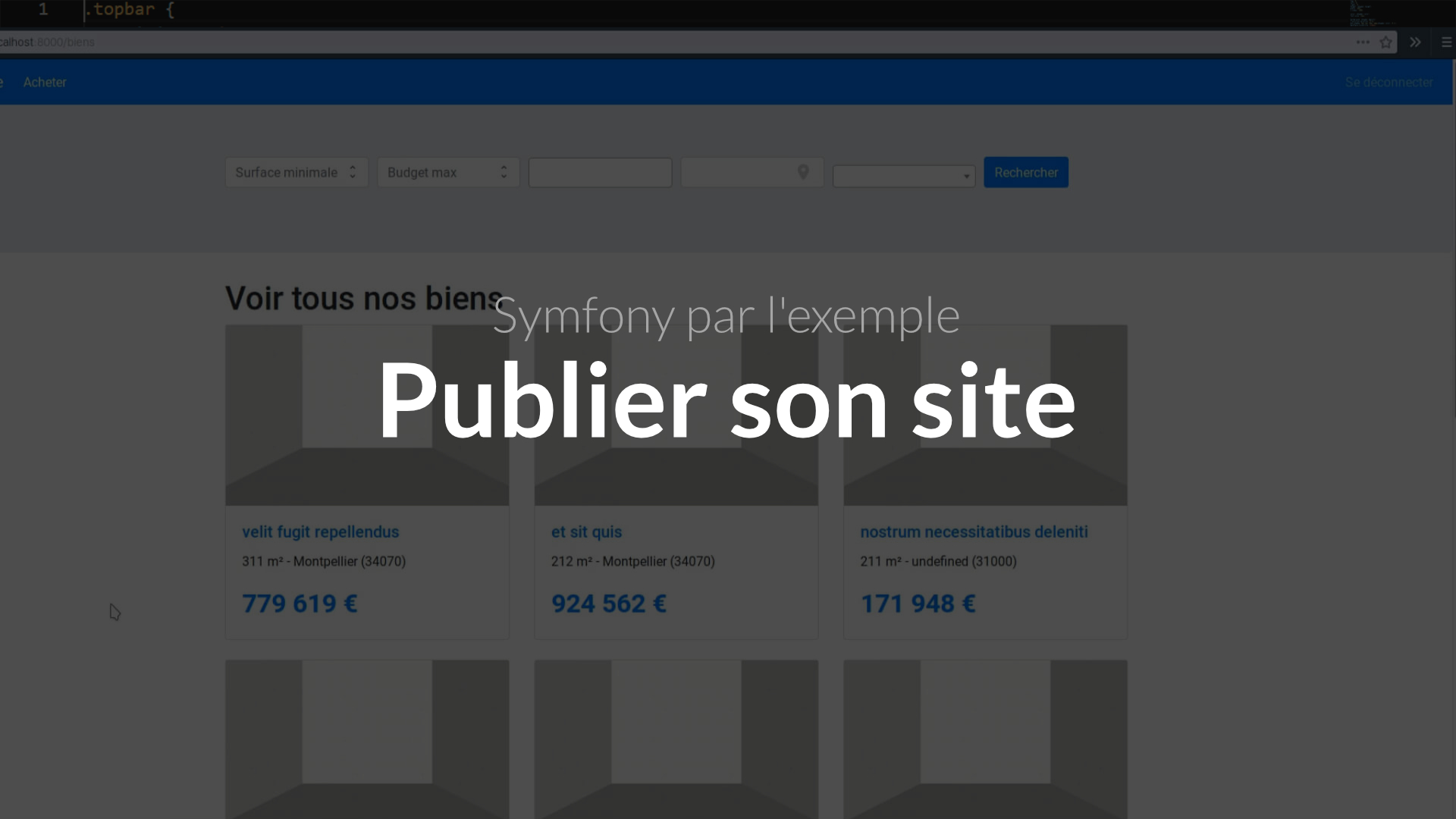This screenshot has width=1456, height=819.
Task: Open the Budget max dropdown
Action: (x=448, y=172)
